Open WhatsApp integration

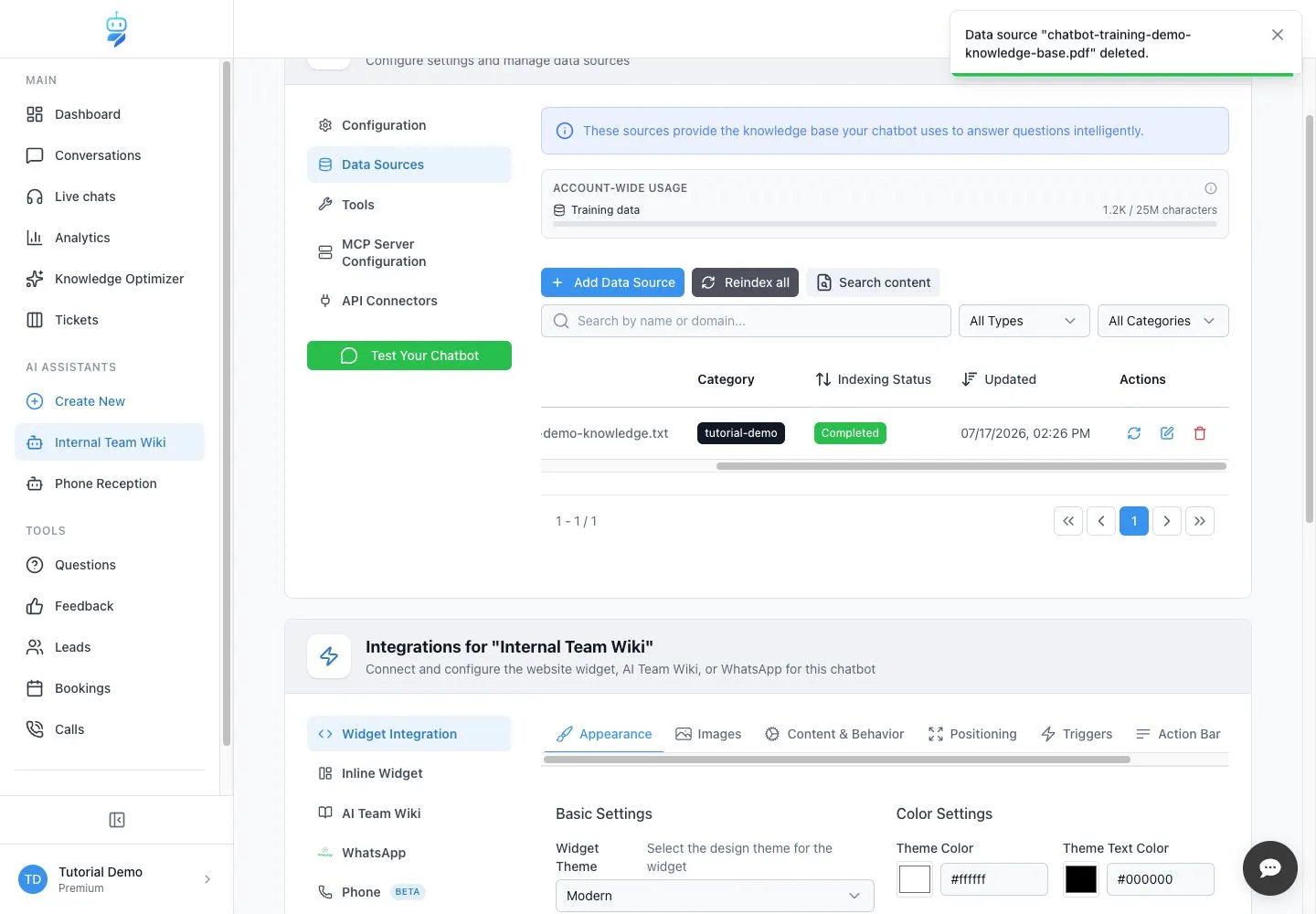point(409,853)
